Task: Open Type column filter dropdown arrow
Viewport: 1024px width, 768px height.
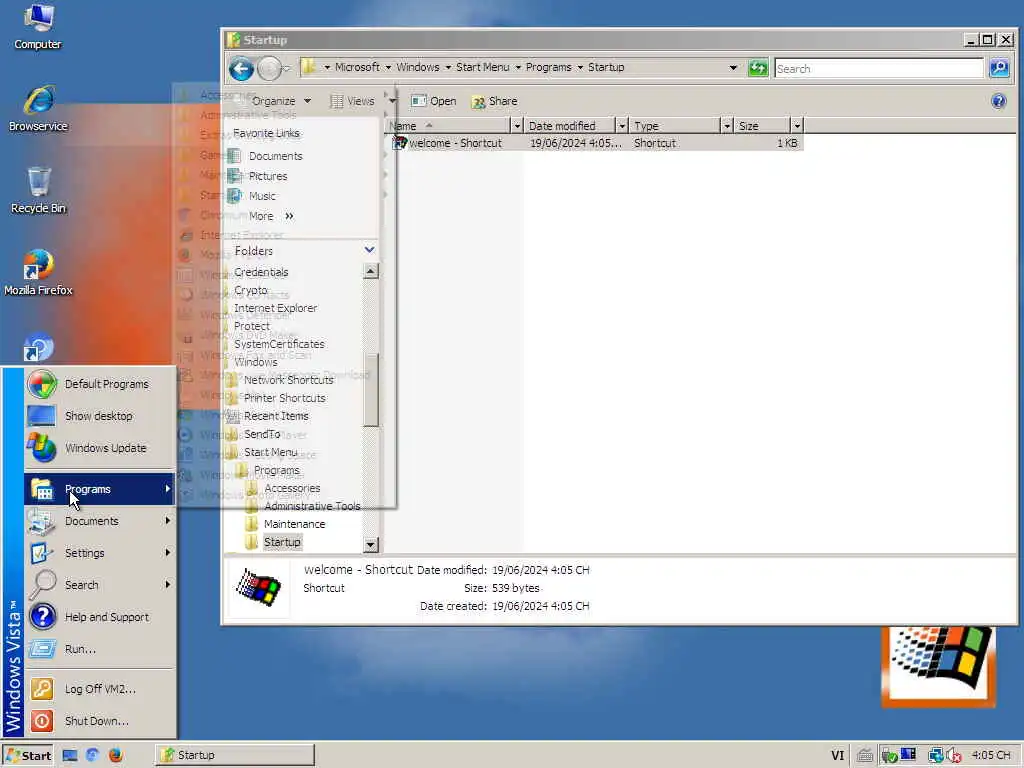Action: click(x=726, y=125)
